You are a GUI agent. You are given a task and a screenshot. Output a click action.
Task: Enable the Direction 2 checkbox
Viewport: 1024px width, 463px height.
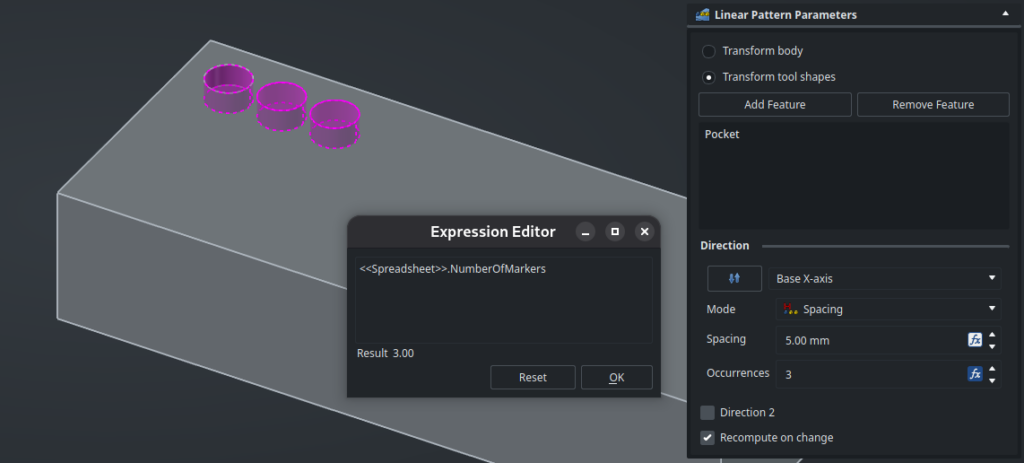(x=708, y=412)
